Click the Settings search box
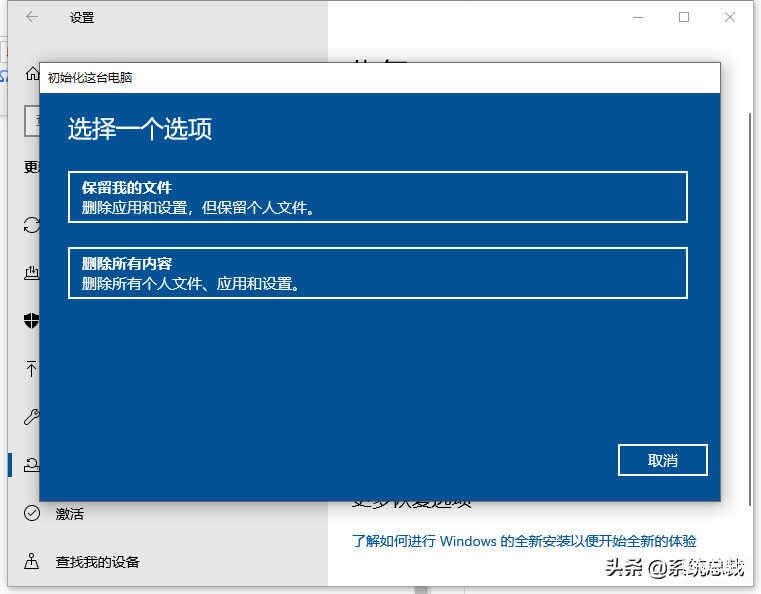Viewport: 761px width, 594px height. (32, 121)
